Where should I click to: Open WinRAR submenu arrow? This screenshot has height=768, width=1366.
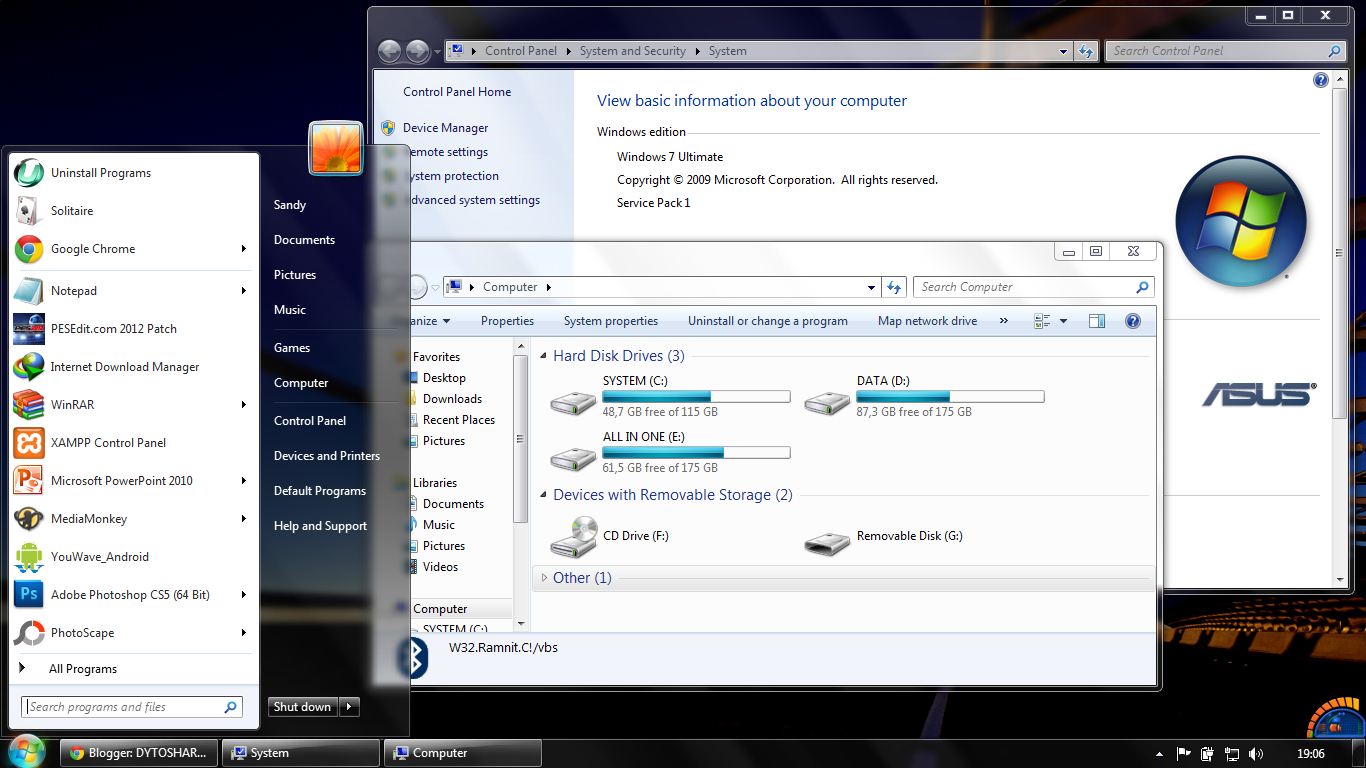243,405
